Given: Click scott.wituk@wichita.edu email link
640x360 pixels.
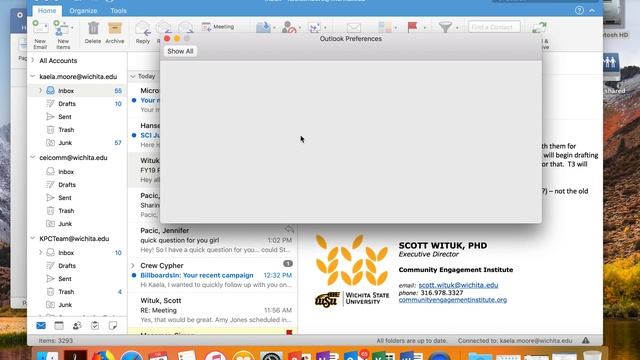Looking at the screenshot, I should 458,285.
